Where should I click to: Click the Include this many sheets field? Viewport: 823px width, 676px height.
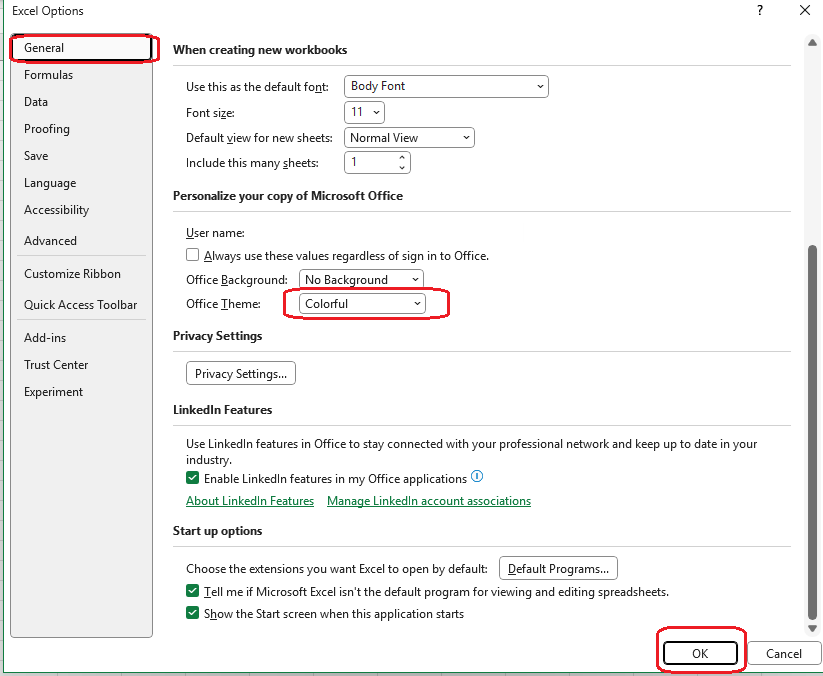click(x=371, y=162)
